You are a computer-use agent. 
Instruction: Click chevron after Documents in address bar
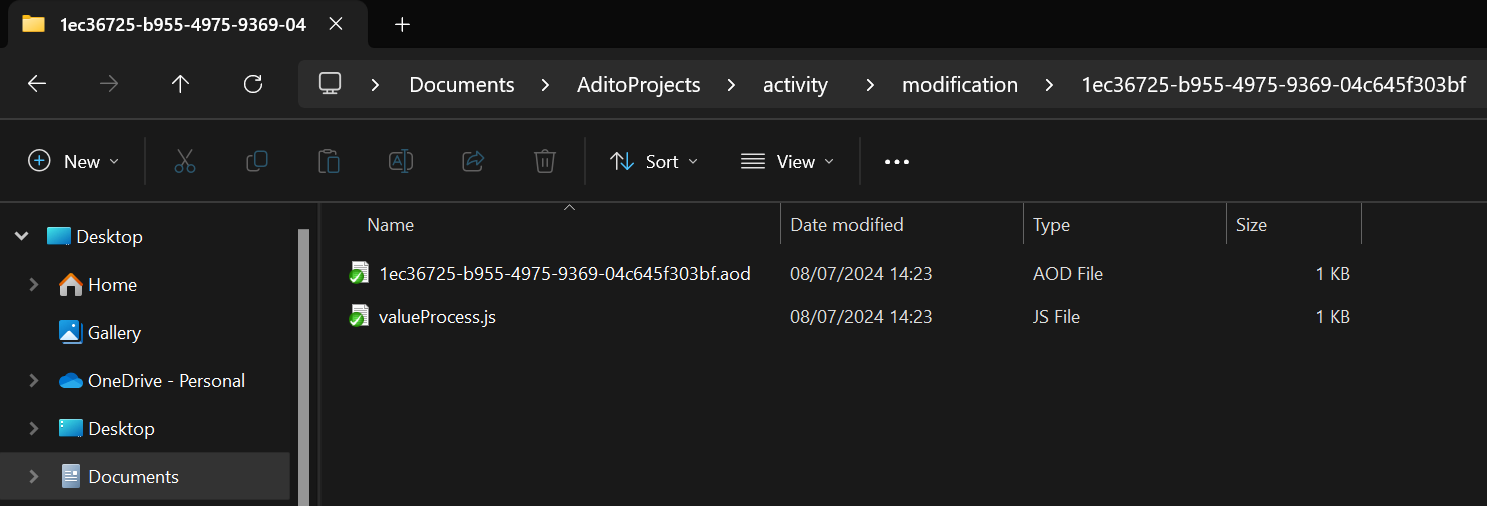pos(546,85)
